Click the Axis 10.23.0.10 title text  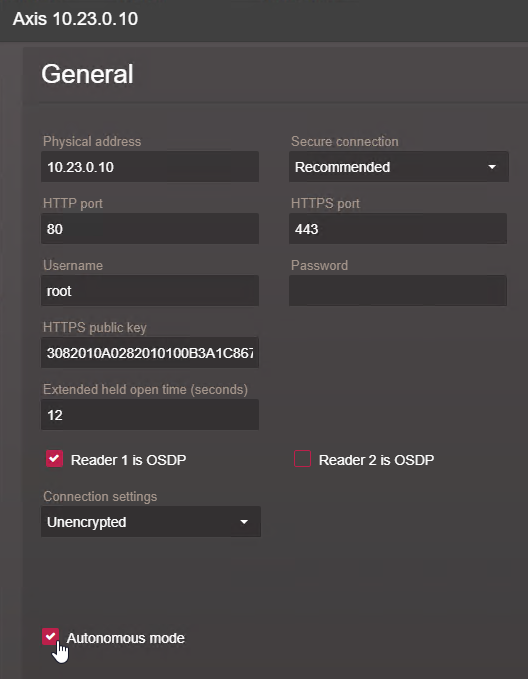pyautogui.click(x=75, y=19)
